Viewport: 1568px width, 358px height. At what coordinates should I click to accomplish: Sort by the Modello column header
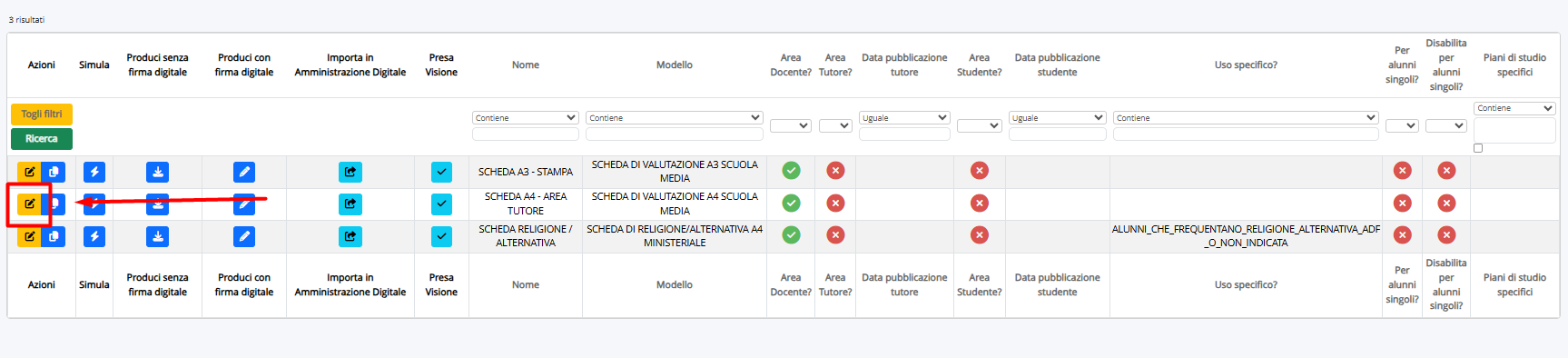[675, 65]
